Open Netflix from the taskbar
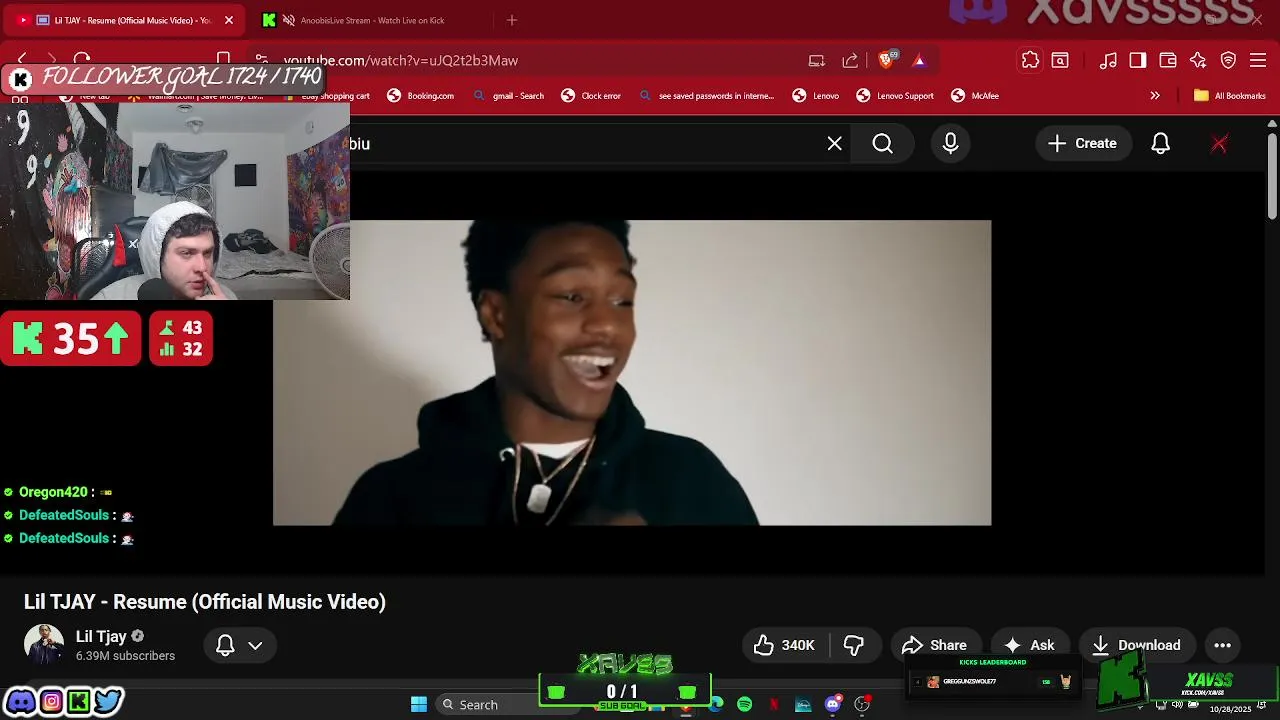Screen dimensions: 1280x720 coord(773,705)
